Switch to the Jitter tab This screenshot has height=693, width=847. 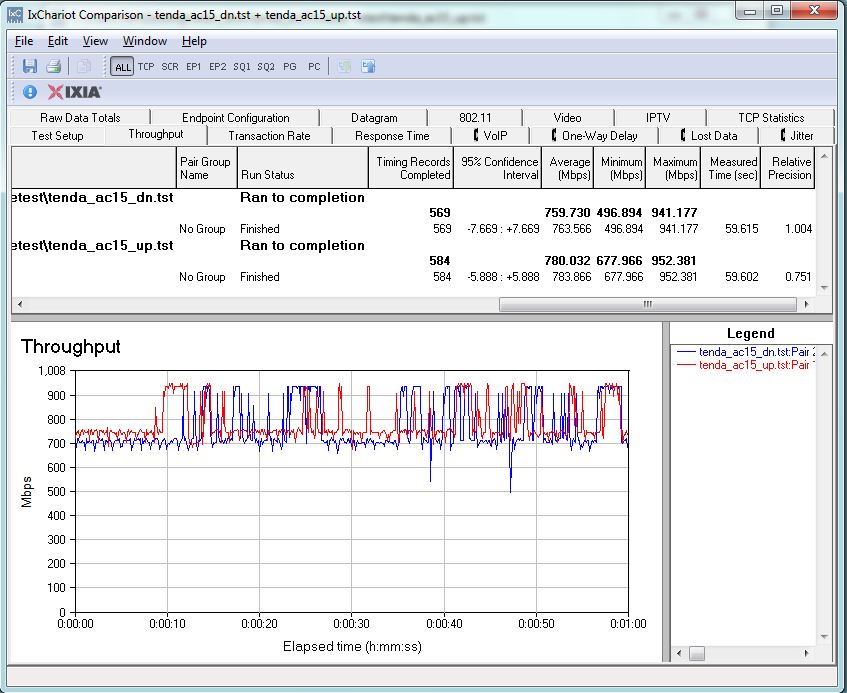(797, 136)
